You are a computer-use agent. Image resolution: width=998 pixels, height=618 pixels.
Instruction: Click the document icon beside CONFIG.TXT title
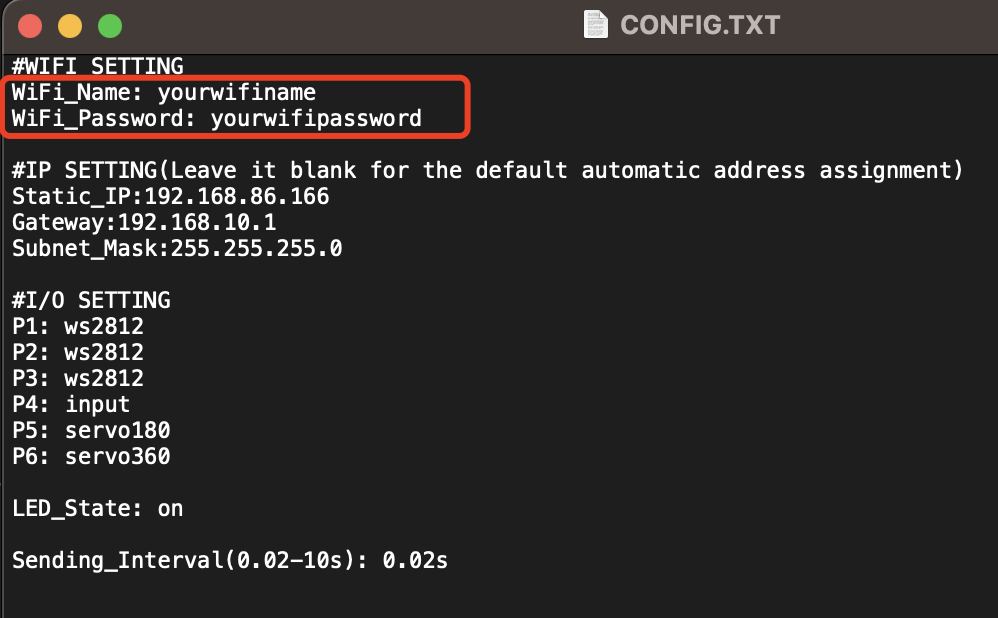[595, 24]
